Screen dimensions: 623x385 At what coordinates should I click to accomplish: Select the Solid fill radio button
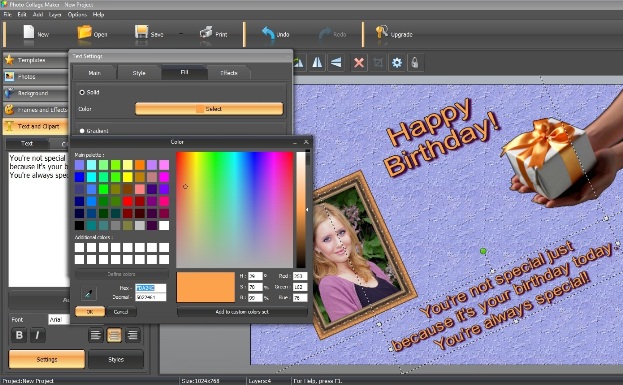82,92
